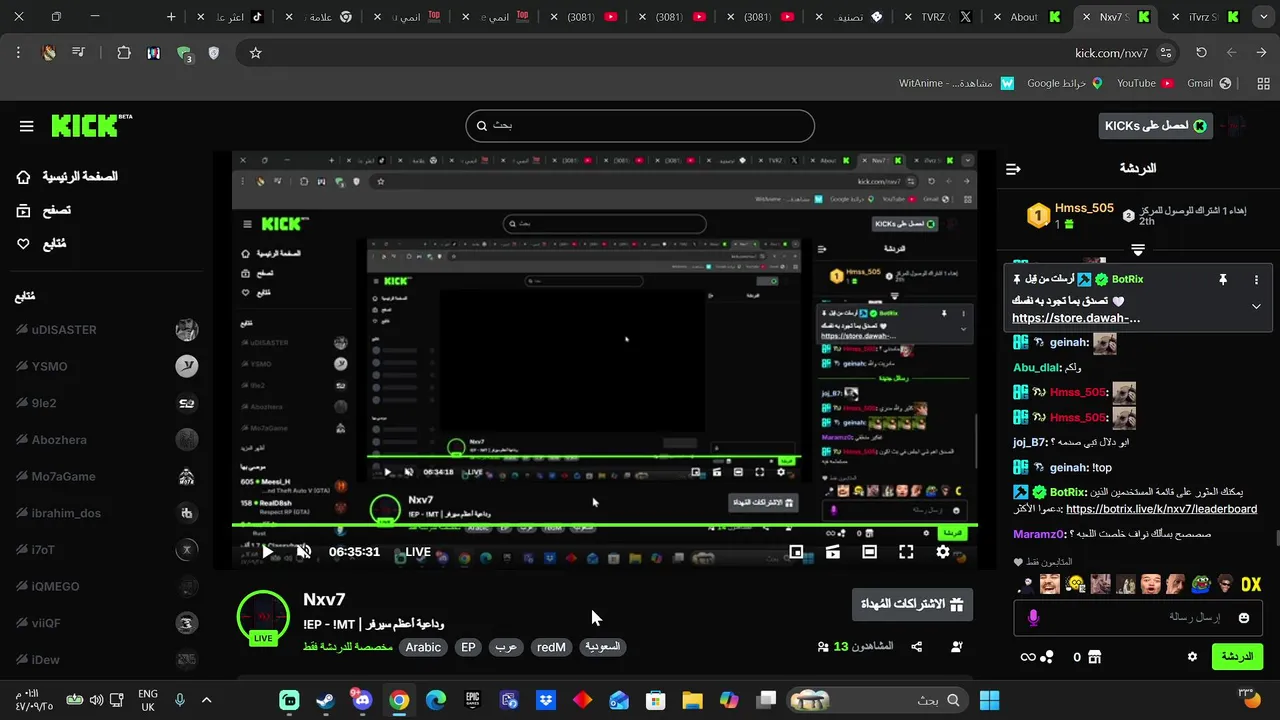Open the following (مُتابع) sidebar item
The height and width of the screenshot is (720, 1280).
tap(41, 244)
